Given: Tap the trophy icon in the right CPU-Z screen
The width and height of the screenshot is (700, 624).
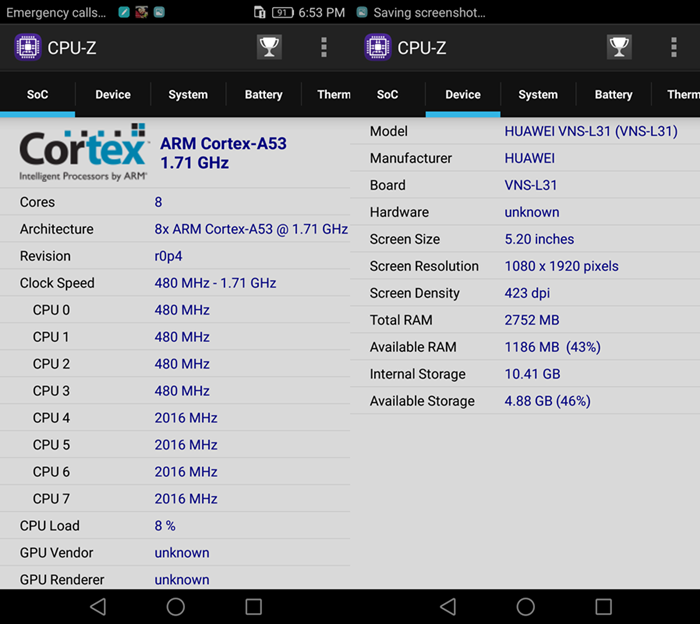Looking at the screenshot, I should 619,47.
